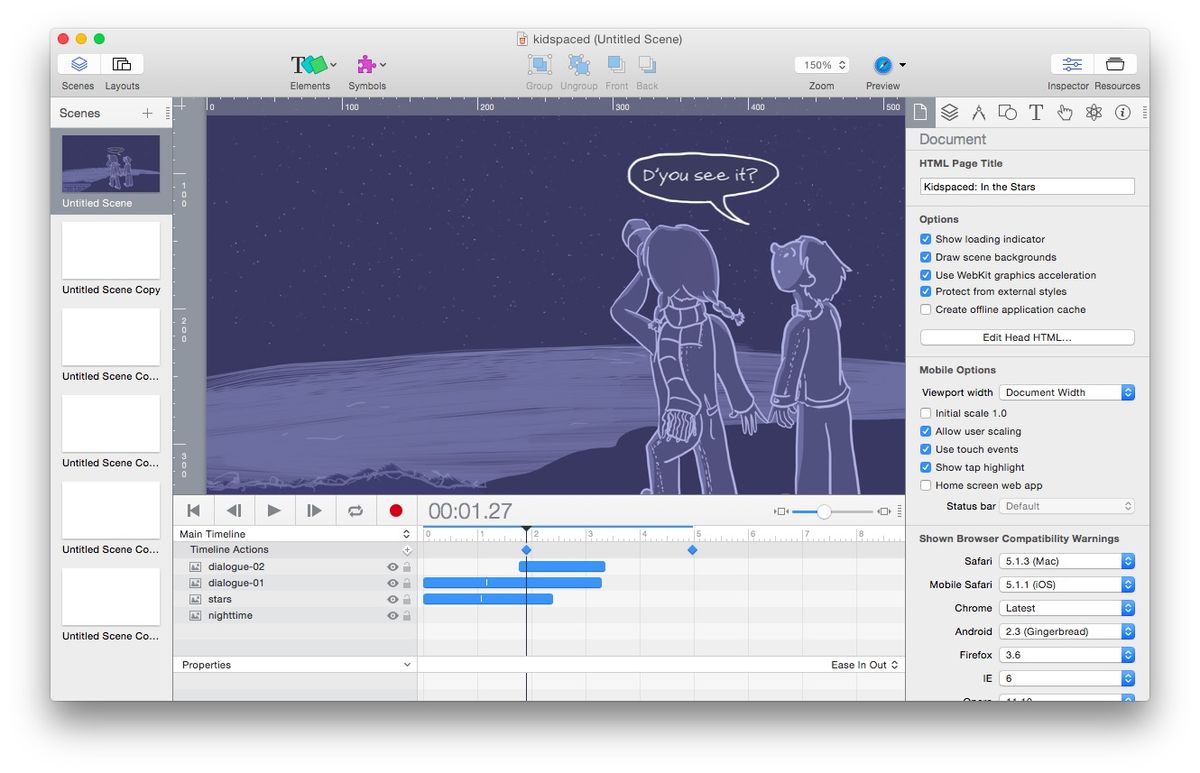Open the Scene inspector
Screen dimensions: 1200x773
(949, 112)
